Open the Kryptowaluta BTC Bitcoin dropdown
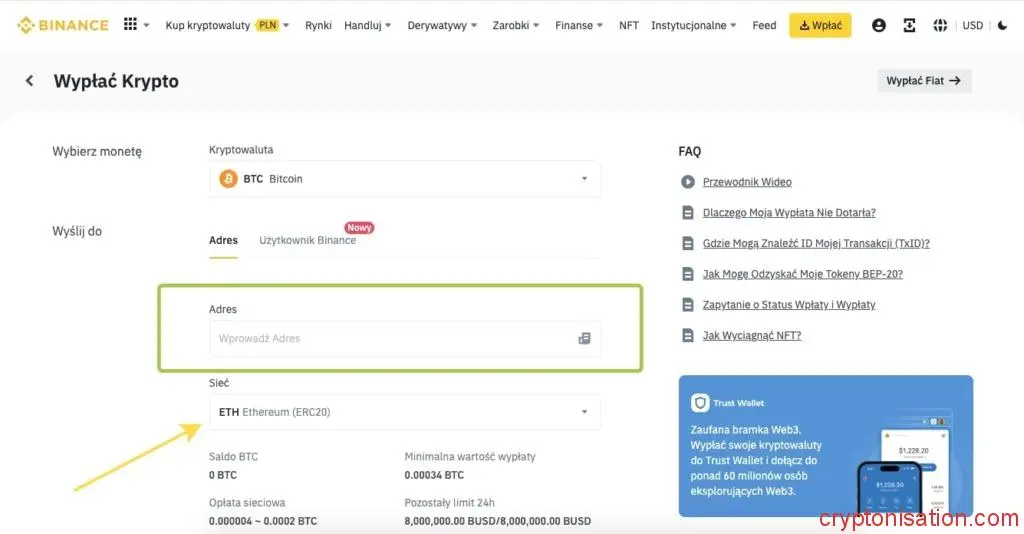This screenshot has width=1024, height=534. pyautogui.click(x=405, y=179)
